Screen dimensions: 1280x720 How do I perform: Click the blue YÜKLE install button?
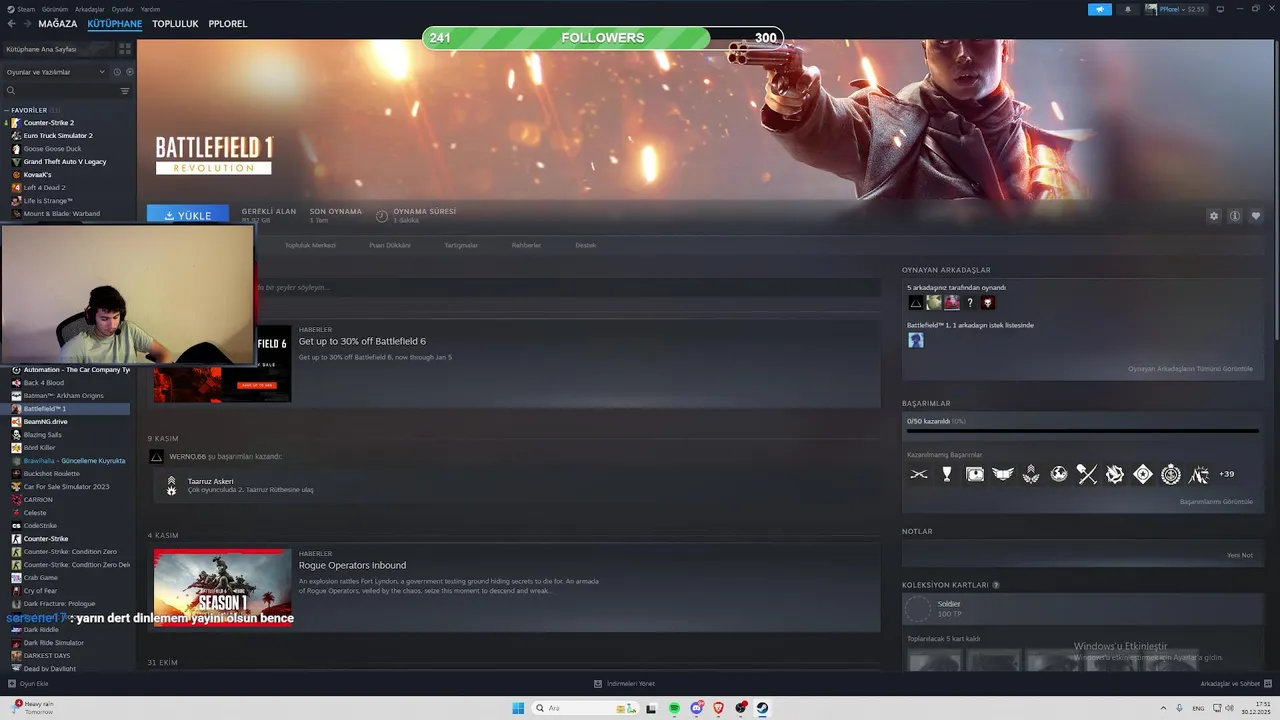[188, 215]
